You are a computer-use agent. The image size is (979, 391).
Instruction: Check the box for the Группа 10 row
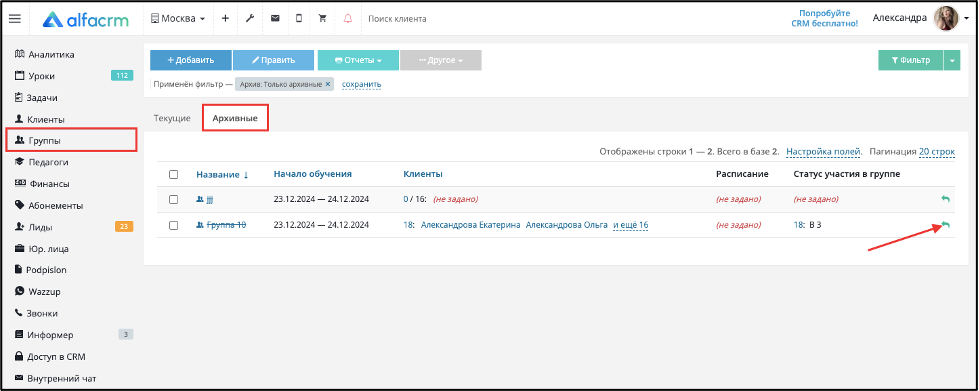click(174, 225)
